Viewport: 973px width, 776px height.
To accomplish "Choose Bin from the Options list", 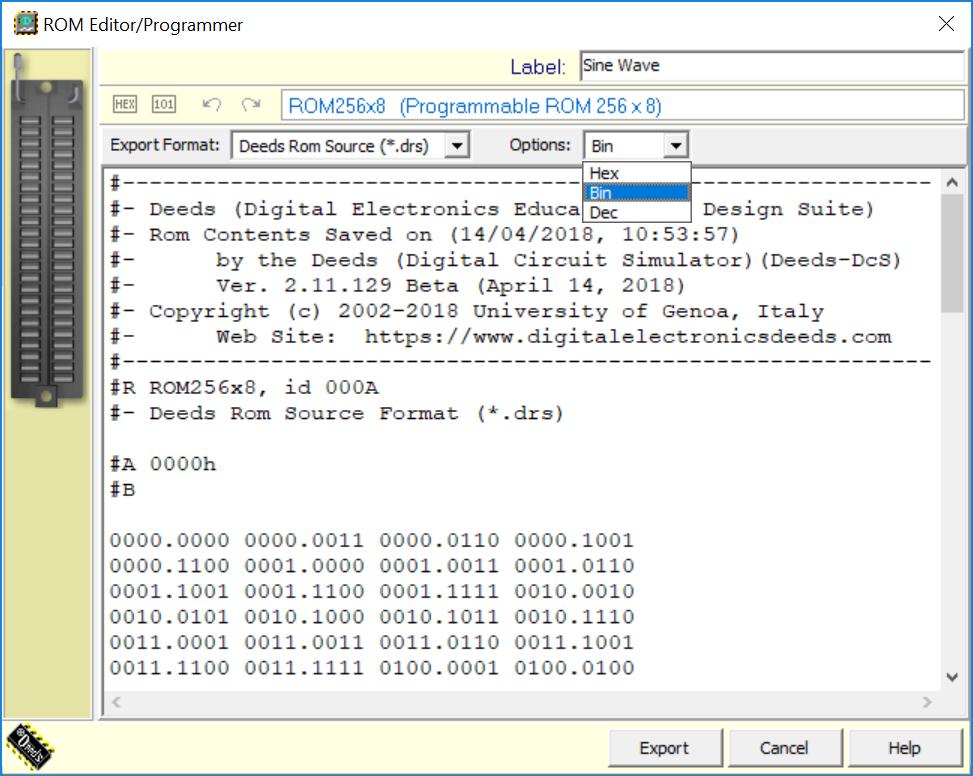I will pos(637,193).
